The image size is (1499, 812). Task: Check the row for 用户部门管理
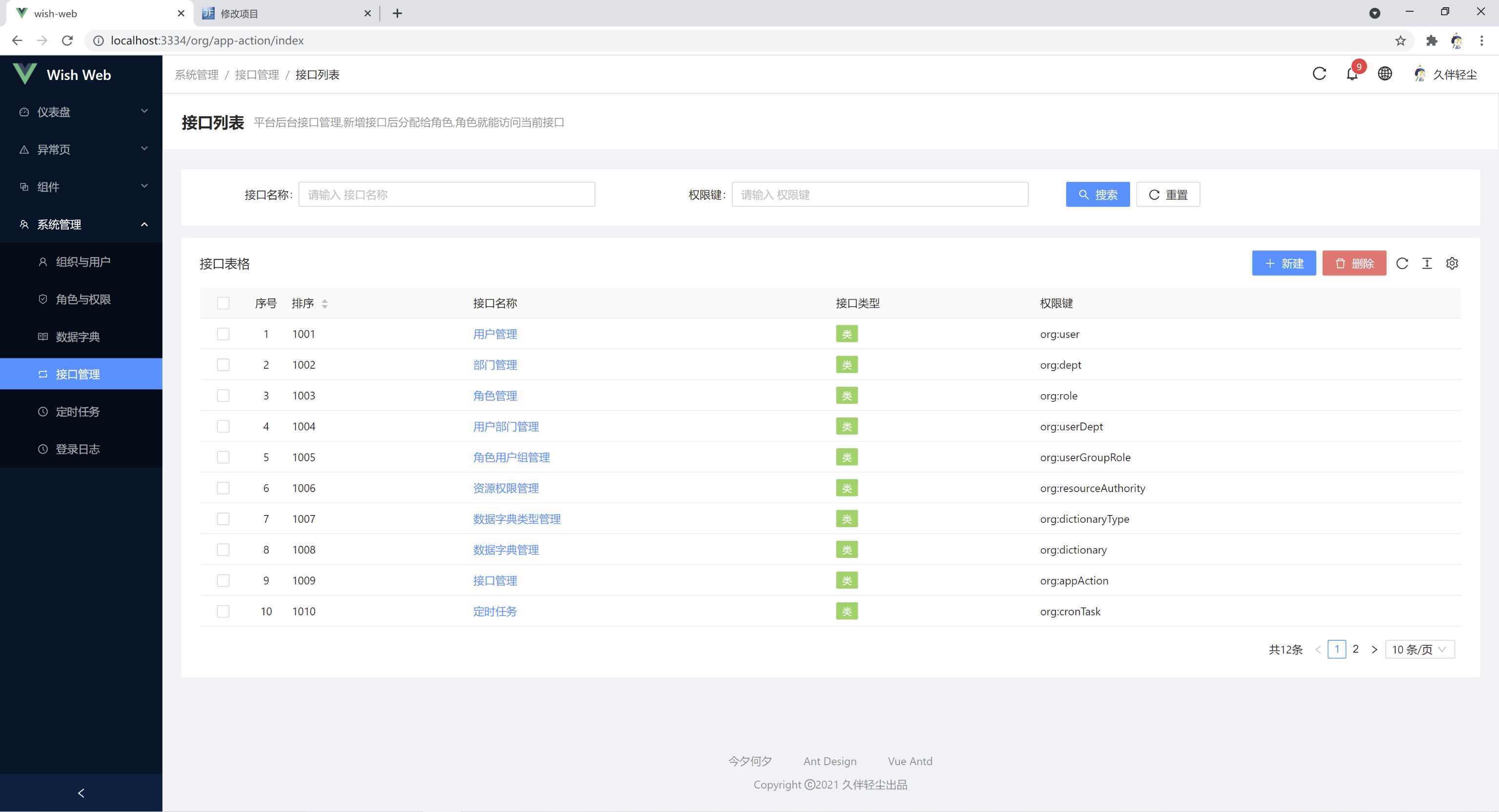(223, 426)
